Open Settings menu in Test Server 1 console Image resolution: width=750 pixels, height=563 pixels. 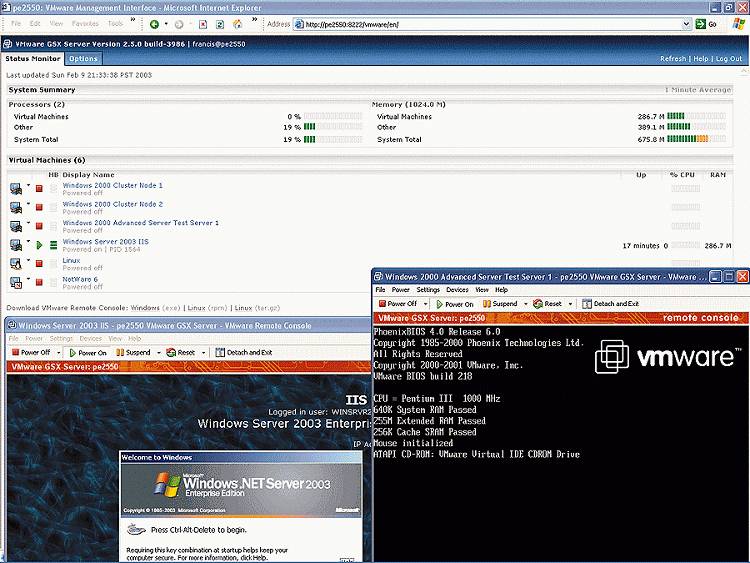coord(428,290)
